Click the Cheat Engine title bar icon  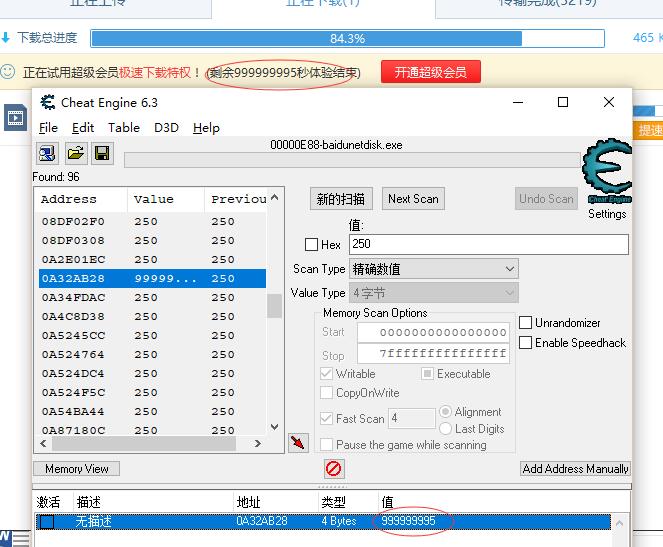(46, 102)
